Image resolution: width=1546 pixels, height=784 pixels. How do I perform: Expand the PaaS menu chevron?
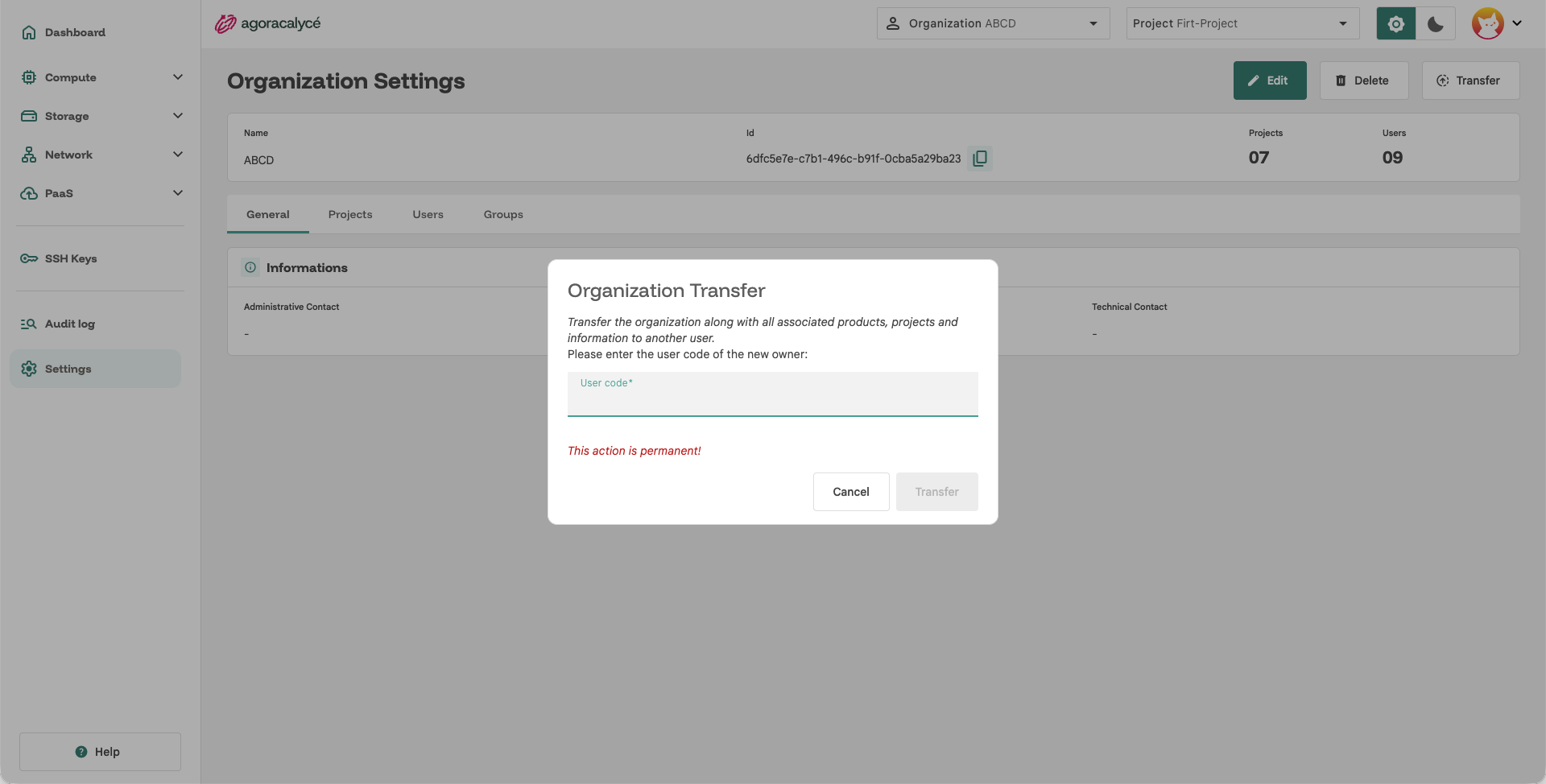(x=178, y=193)
